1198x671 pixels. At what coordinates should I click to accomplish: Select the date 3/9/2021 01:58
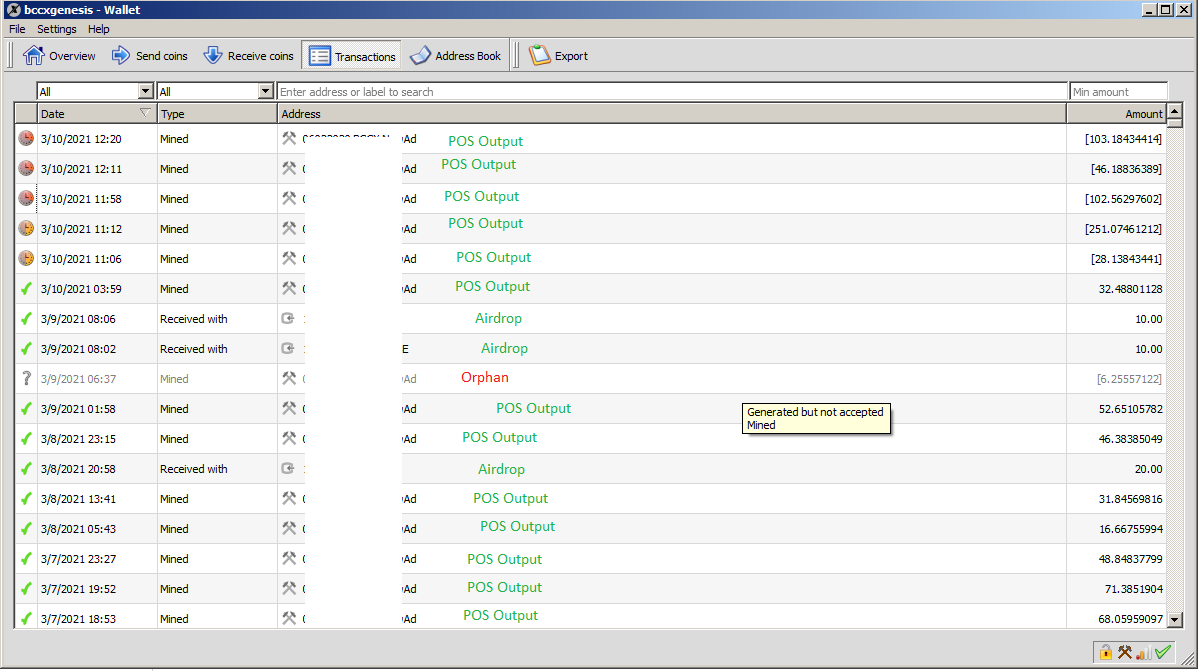pos(78,409)
